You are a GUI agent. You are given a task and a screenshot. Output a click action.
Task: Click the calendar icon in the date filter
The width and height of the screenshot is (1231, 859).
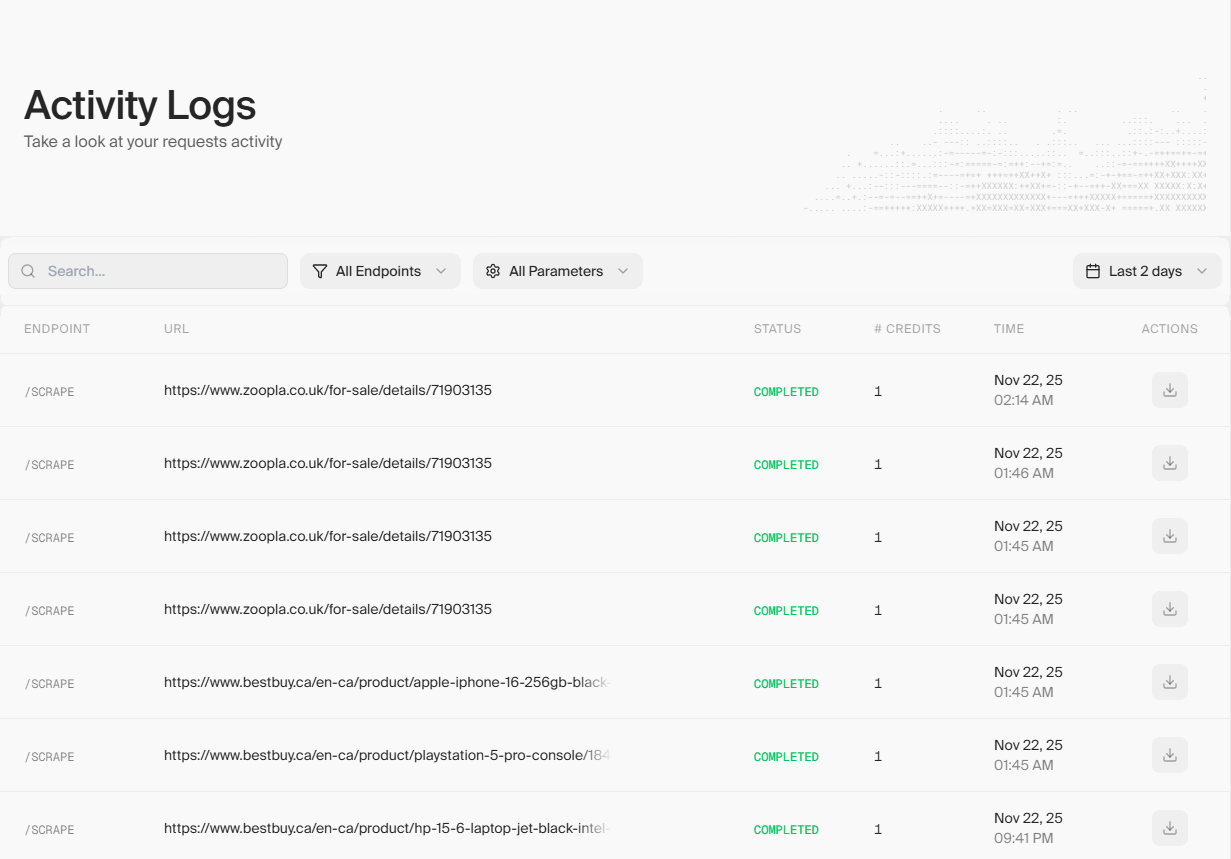[x=1092, y=270]
